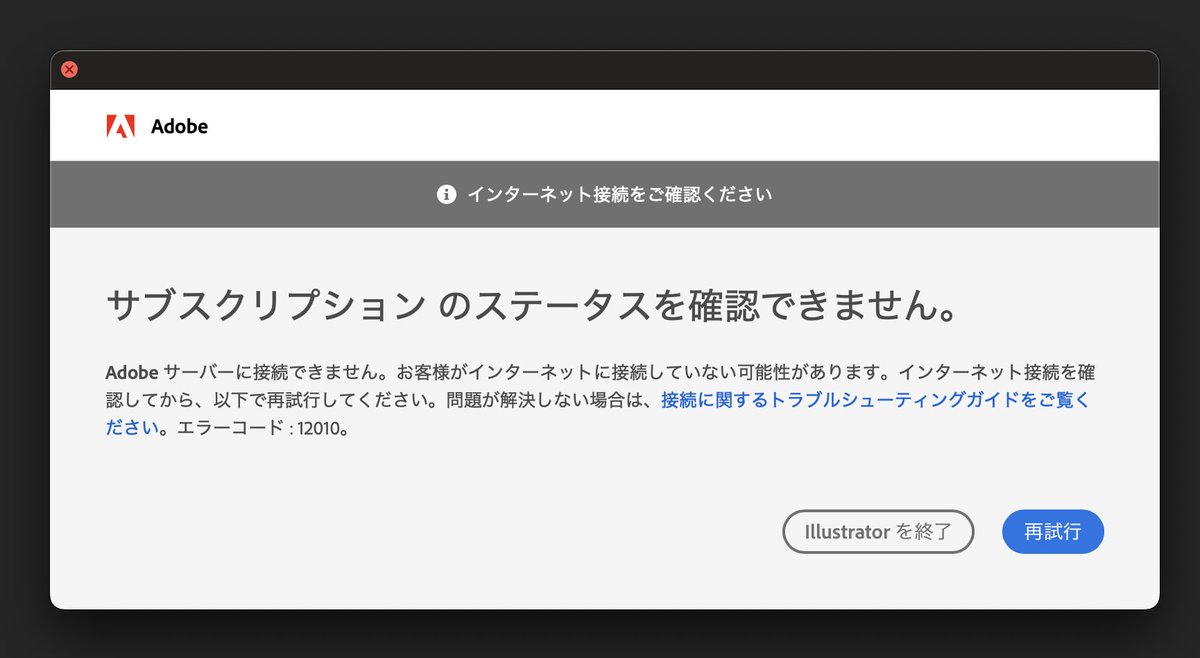Click the インターネット接続をご確認ください banner text
This screenshot has width=1200, height=658.
pyautogui.click(x=619, y=194)
